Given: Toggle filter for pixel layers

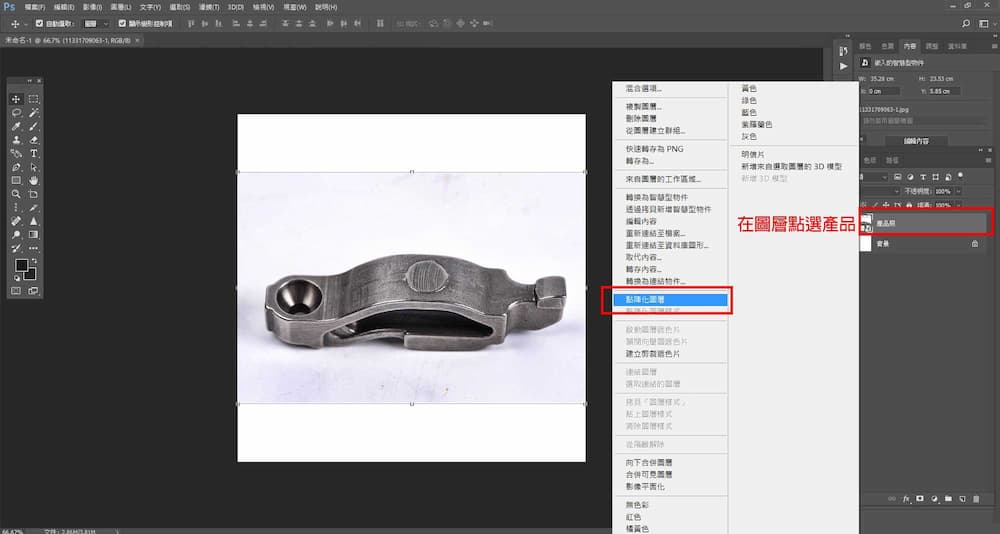Looking at the screenshot, I should [897, 177].
